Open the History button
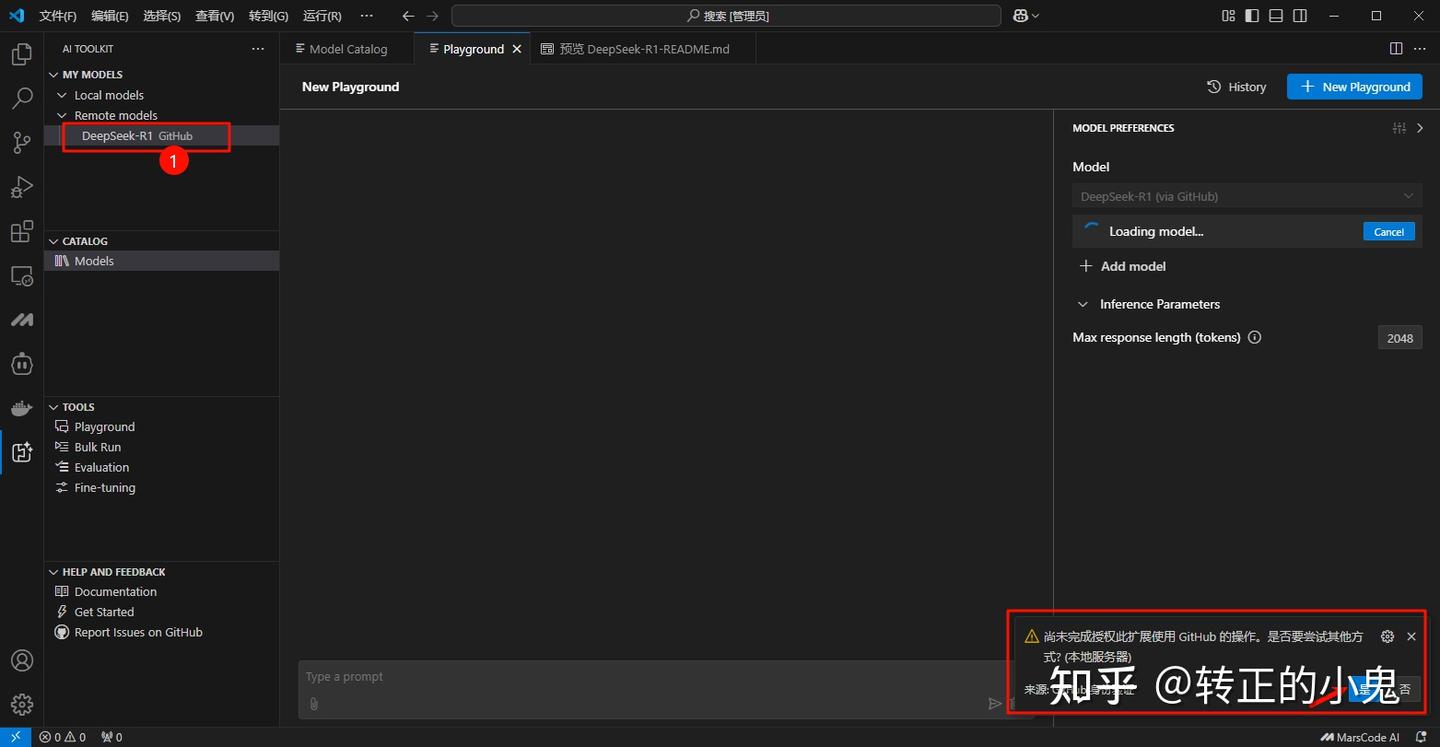The height and width of the screenshot is (747, 1440). click(1236, 87)
